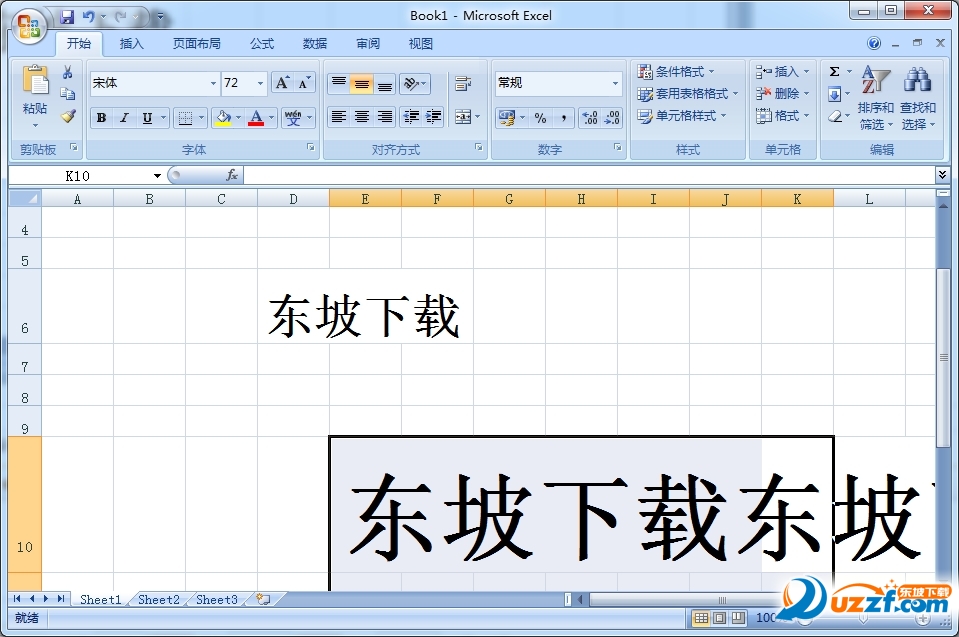This screenshot has width=959, height=637.
Task: Toggle italic formatting
Action: (x=124, y=117)
